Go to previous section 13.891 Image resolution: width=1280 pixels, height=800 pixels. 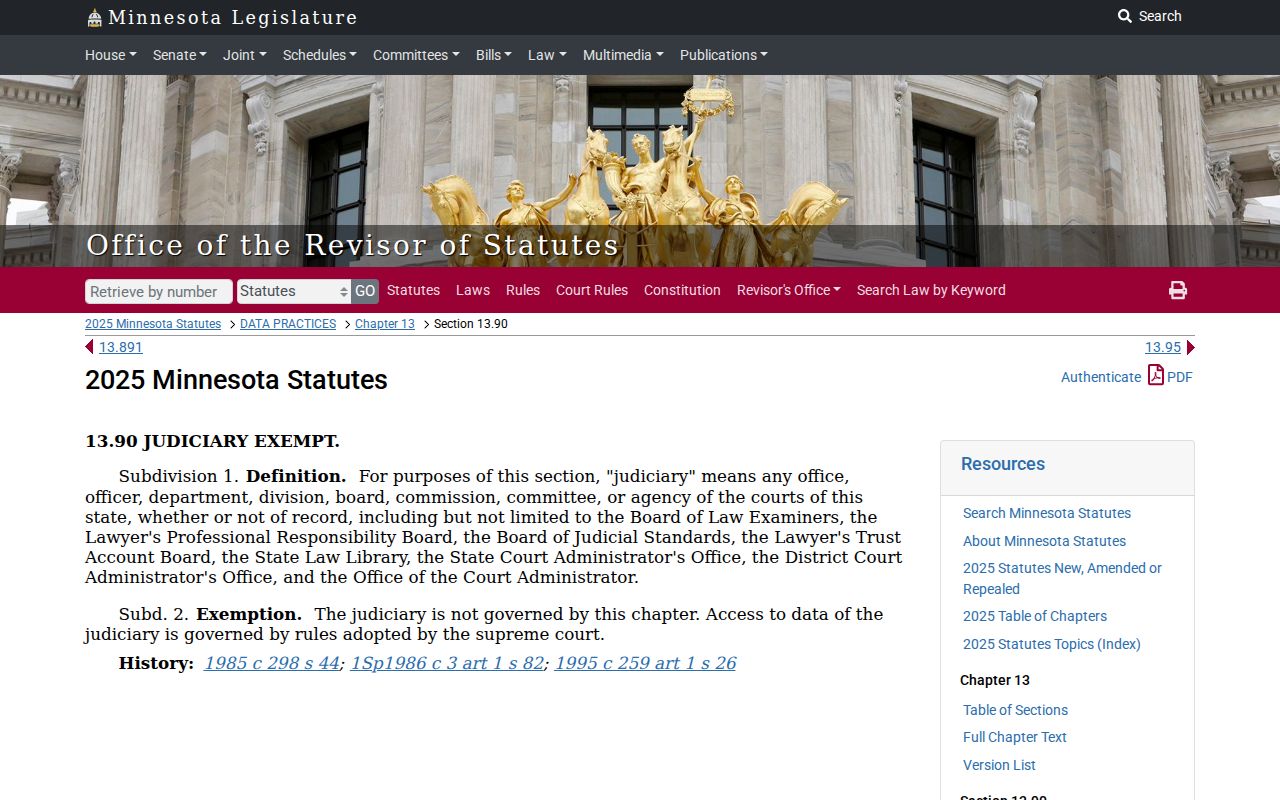pos(121,347)
